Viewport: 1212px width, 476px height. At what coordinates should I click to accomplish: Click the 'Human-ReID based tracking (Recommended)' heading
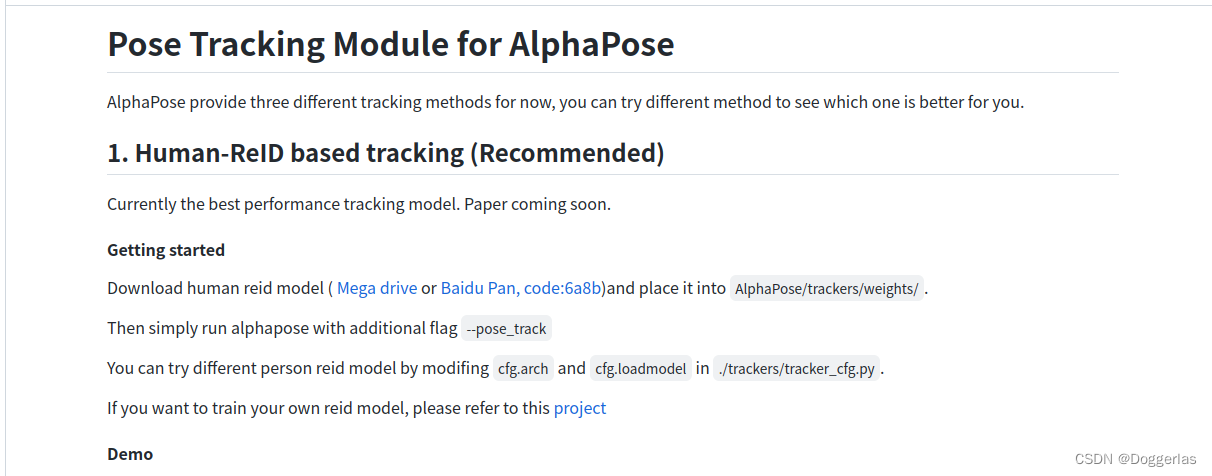[x=386, y=153]
